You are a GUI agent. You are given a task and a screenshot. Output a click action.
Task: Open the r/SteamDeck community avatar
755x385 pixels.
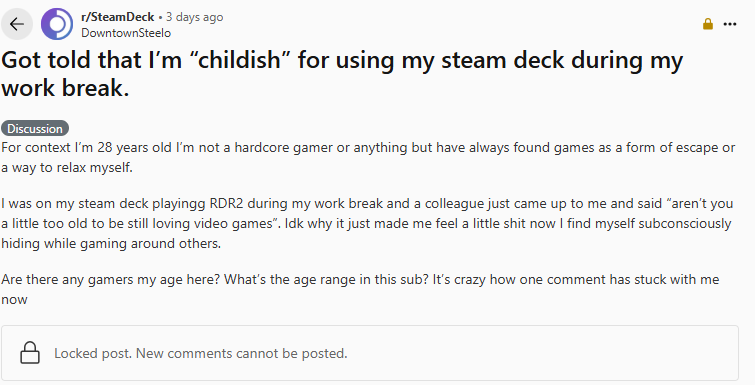(57, 24)
